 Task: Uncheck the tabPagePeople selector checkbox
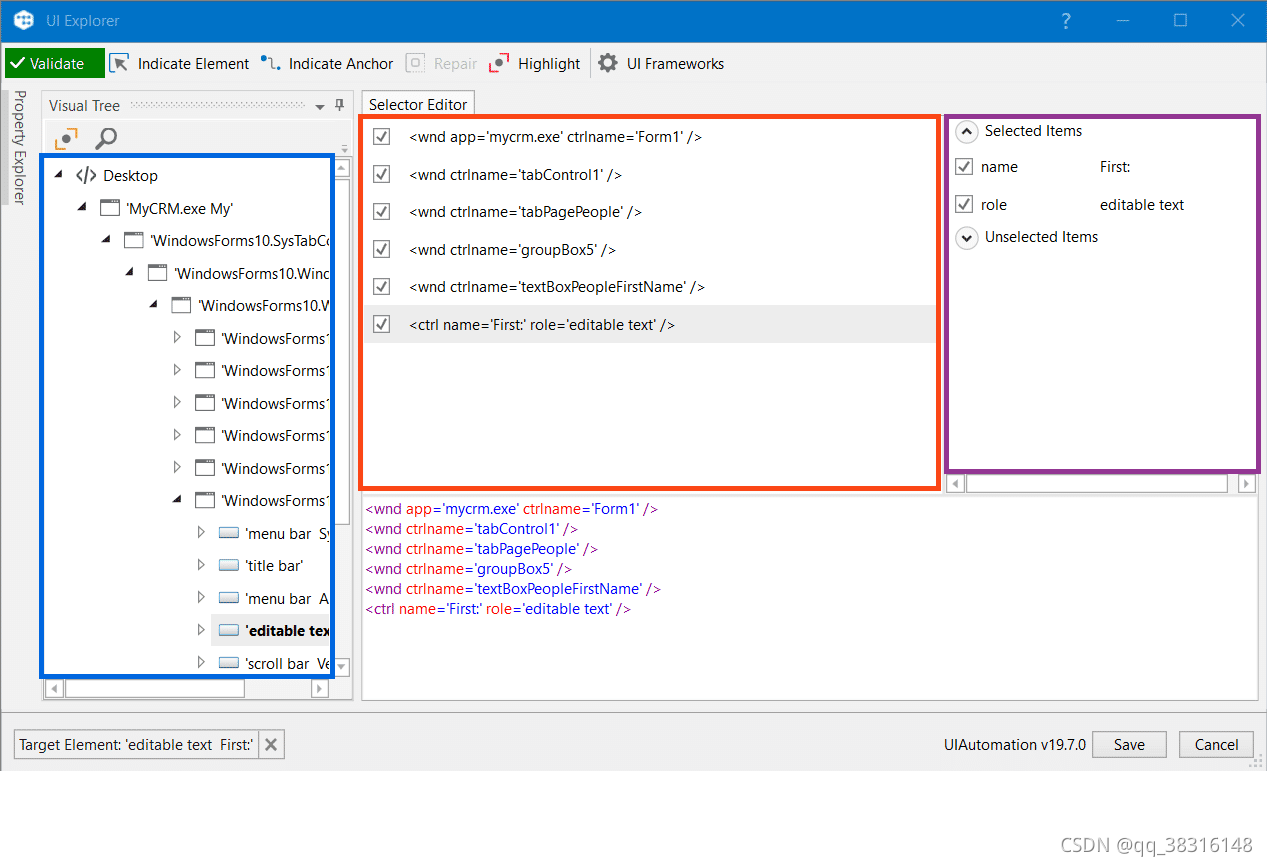[x=381, y=212]
